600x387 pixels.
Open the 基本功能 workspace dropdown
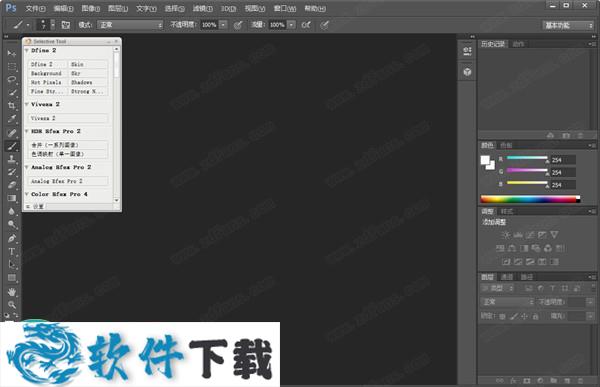[x=568, y=25]
